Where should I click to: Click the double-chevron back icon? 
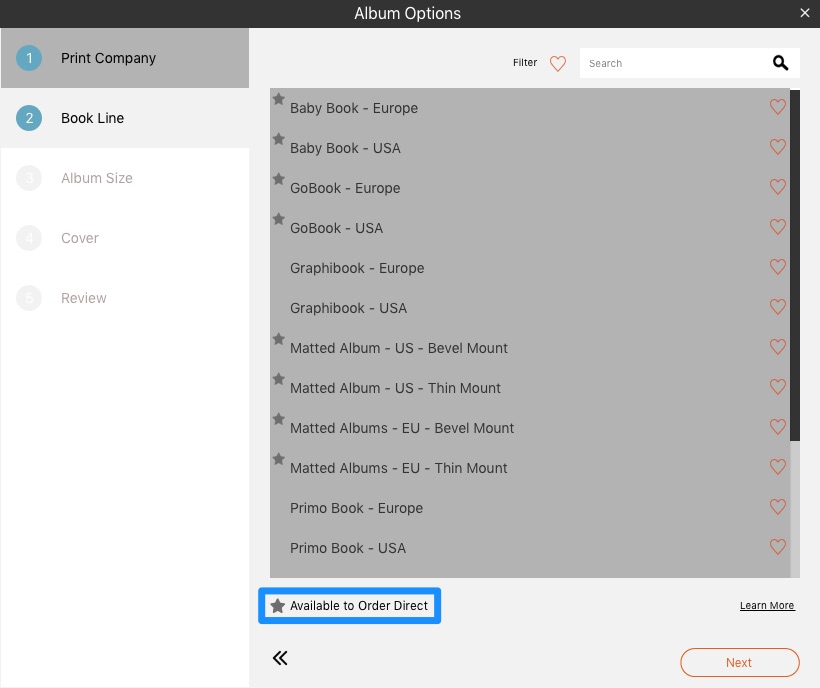coord(280,658)
